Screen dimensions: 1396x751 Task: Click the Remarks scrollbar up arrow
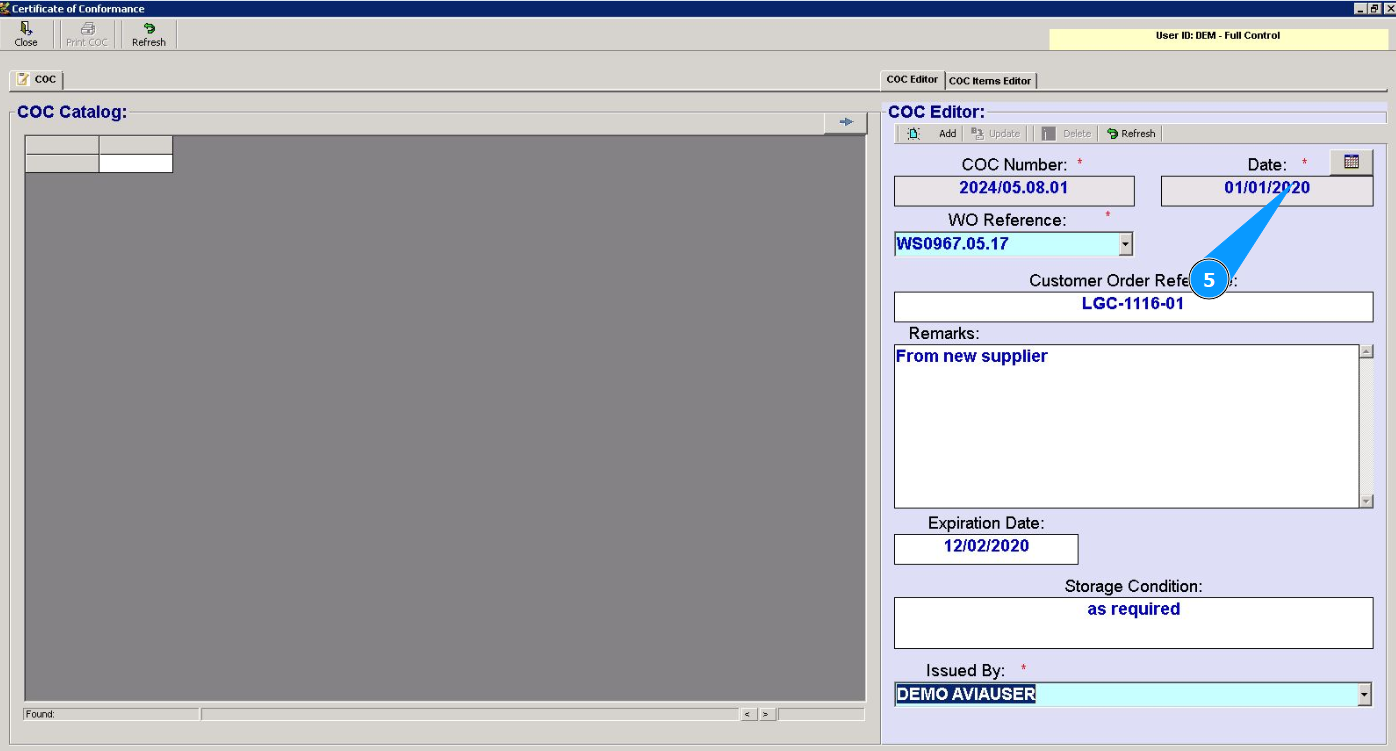pos(1366,352)
